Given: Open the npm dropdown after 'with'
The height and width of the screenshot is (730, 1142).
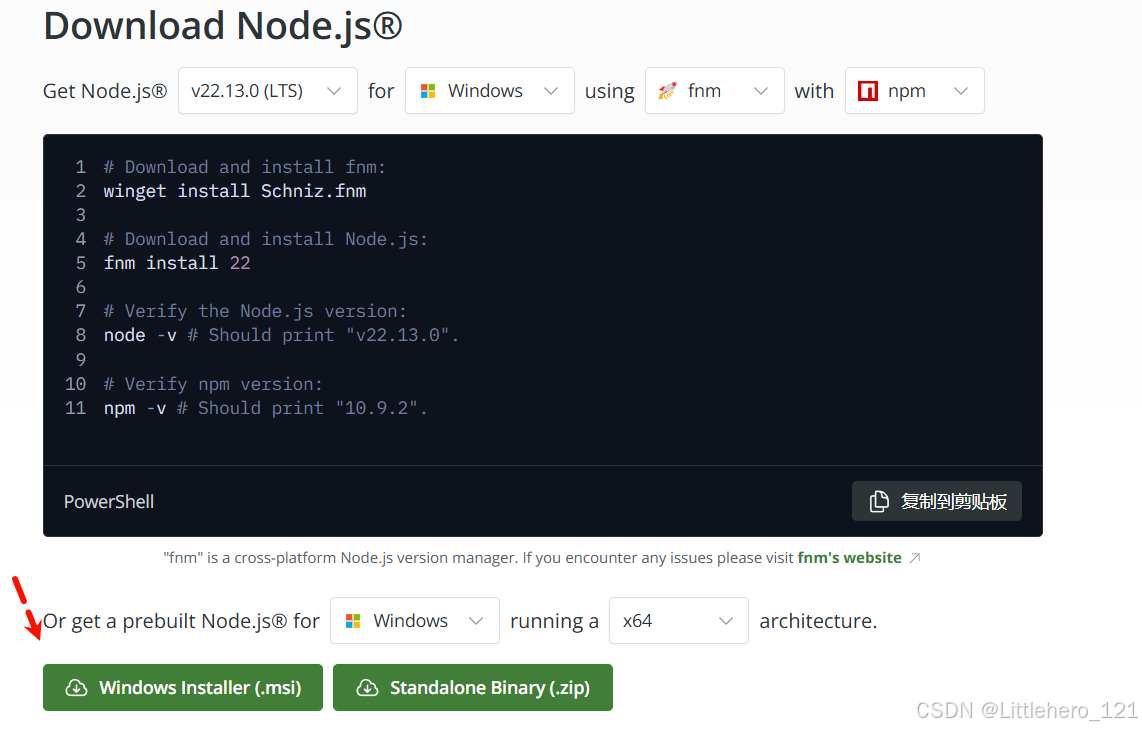Looking at the screenshot, I should (x=914, y=90).
